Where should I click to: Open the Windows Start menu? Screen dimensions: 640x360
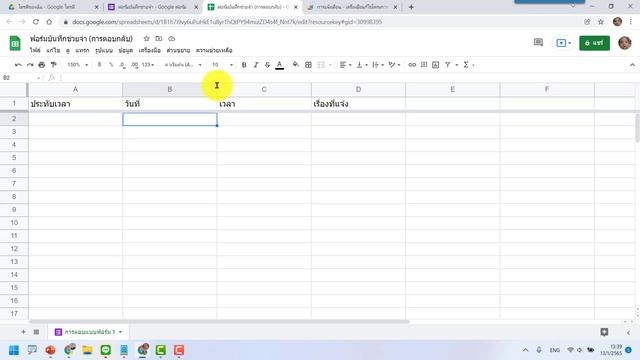click(14, 350)
